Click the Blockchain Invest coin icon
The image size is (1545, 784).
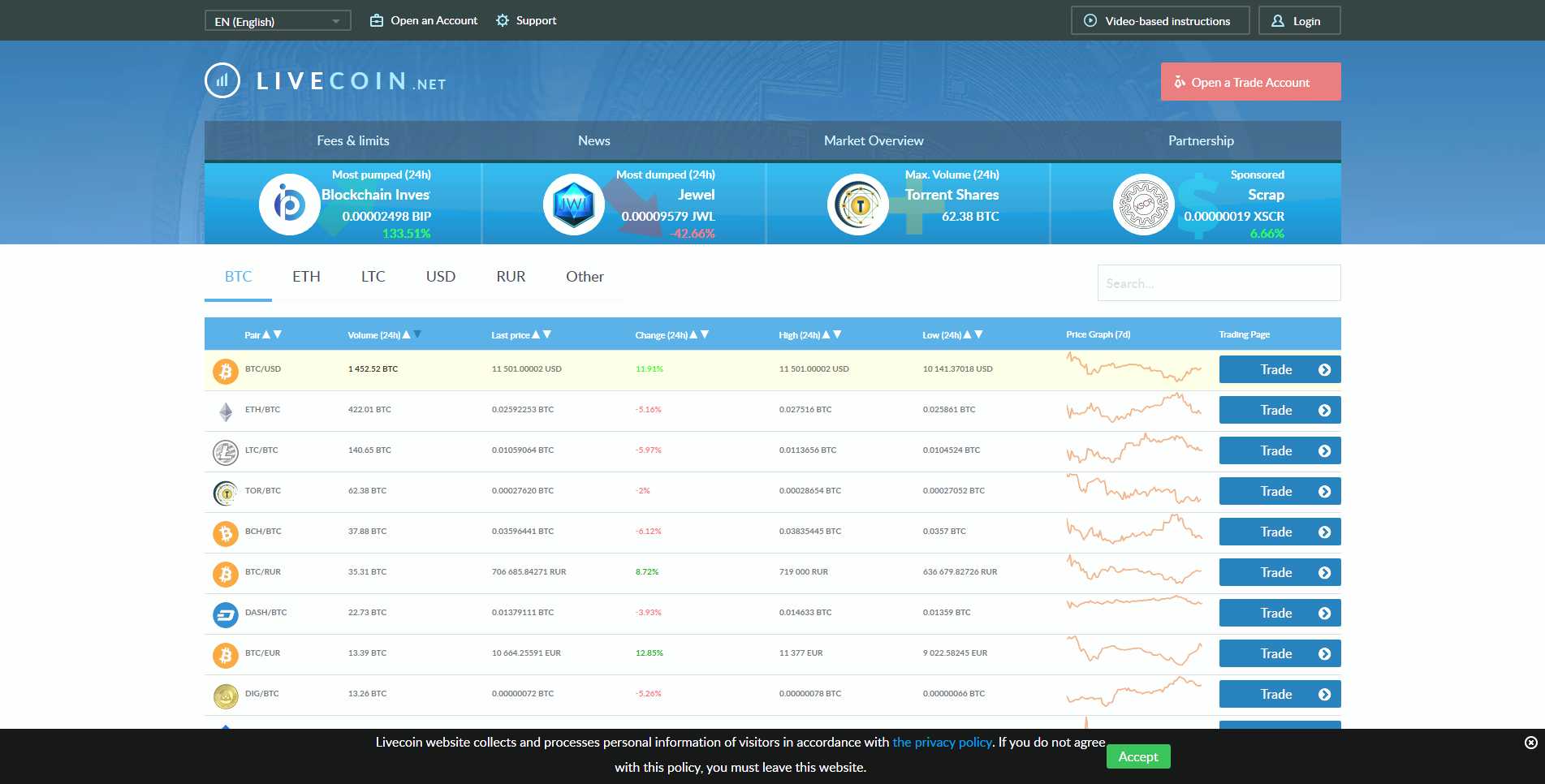pos(289,205)
